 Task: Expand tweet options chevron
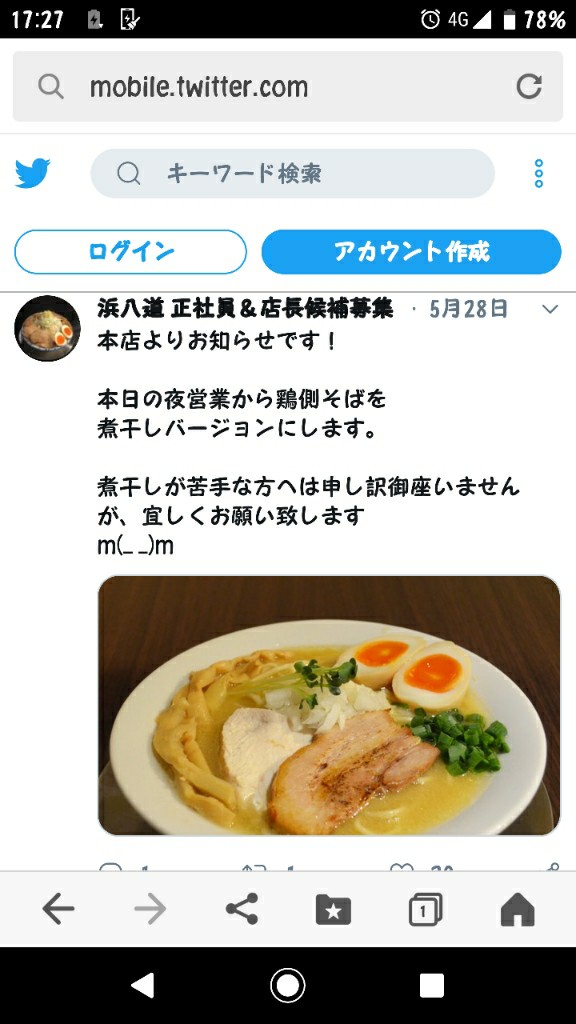coord(551,309)
